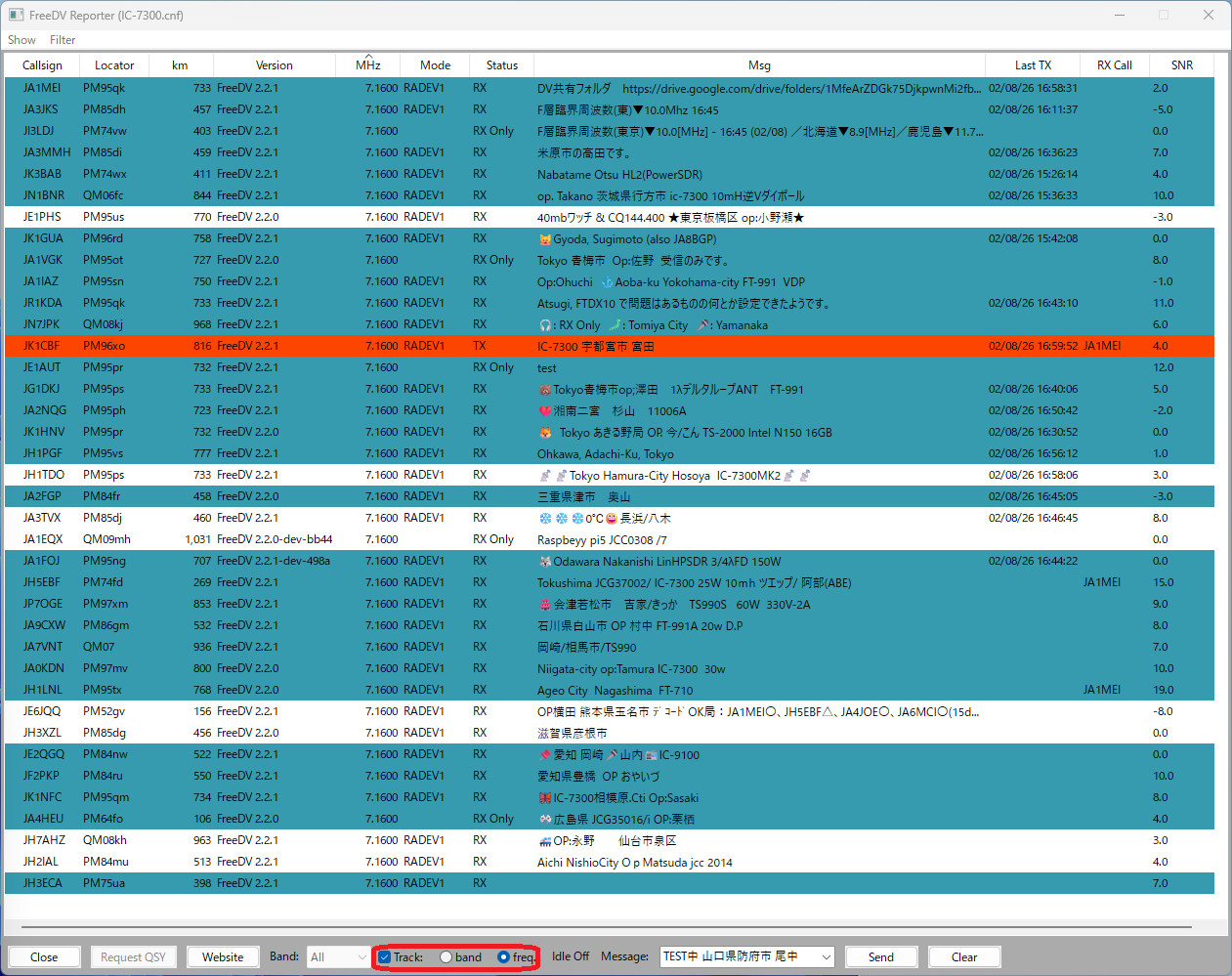Sort by Last TX column header

[1033, 65]
